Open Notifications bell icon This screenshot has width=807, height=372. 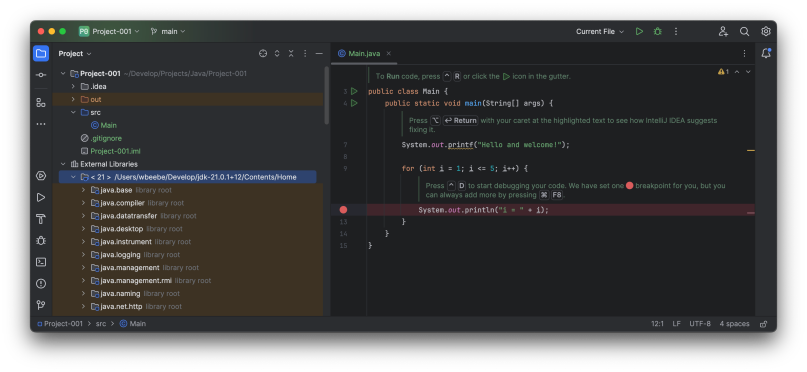(766, 53)
